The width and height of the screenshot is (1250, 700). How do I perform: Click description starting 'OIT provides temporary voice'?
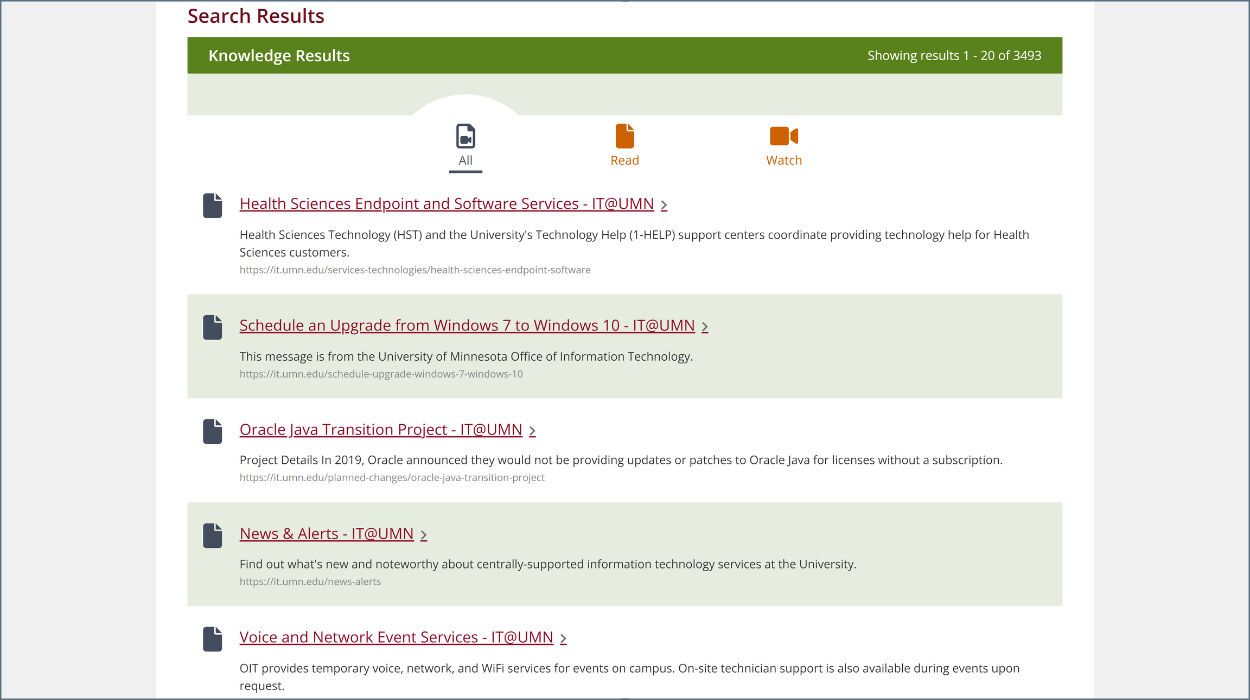[630, 677]
